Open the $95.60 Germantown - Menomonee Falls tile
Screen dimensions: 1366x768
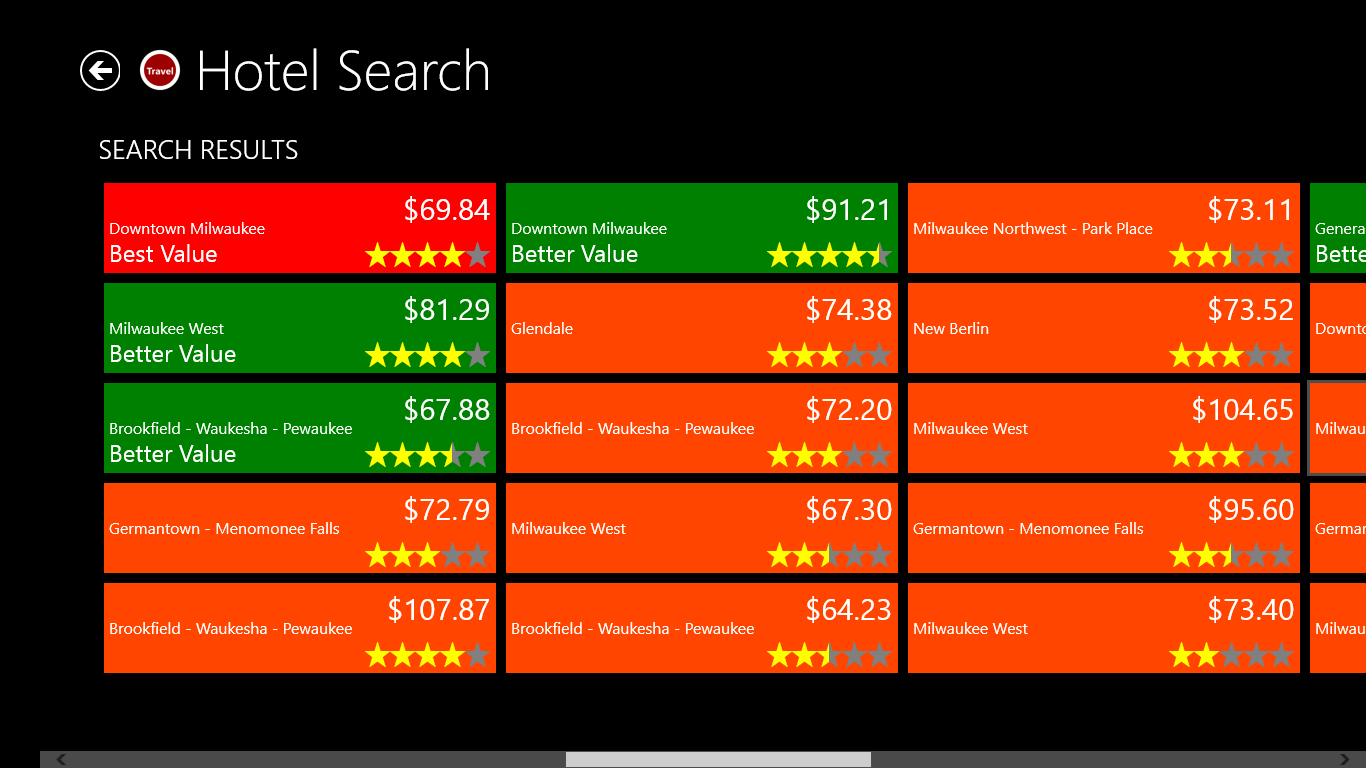(x=1103, y=528)
